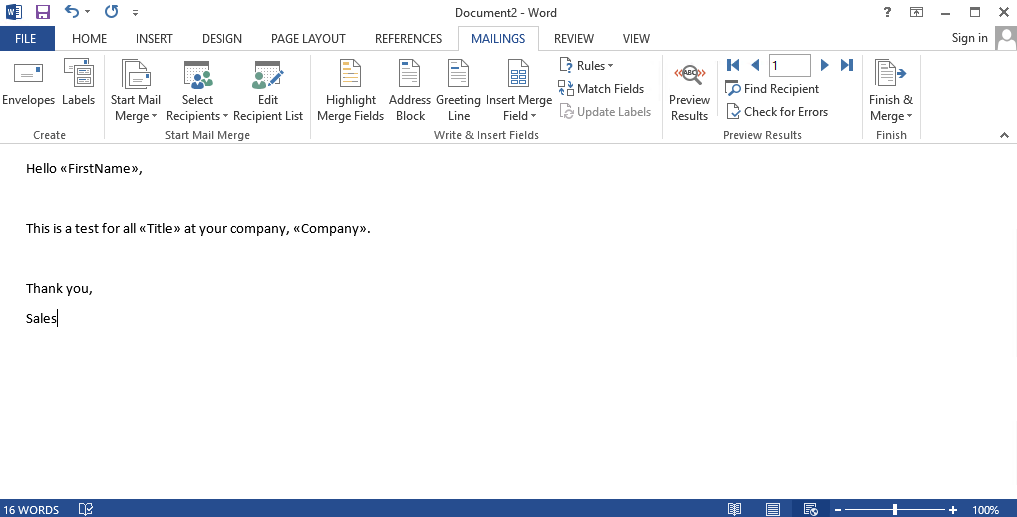Viewport: 1017px width, 517px height.
Task: Click the Insert Merge Field icon
Action: [x=518, y=73]
